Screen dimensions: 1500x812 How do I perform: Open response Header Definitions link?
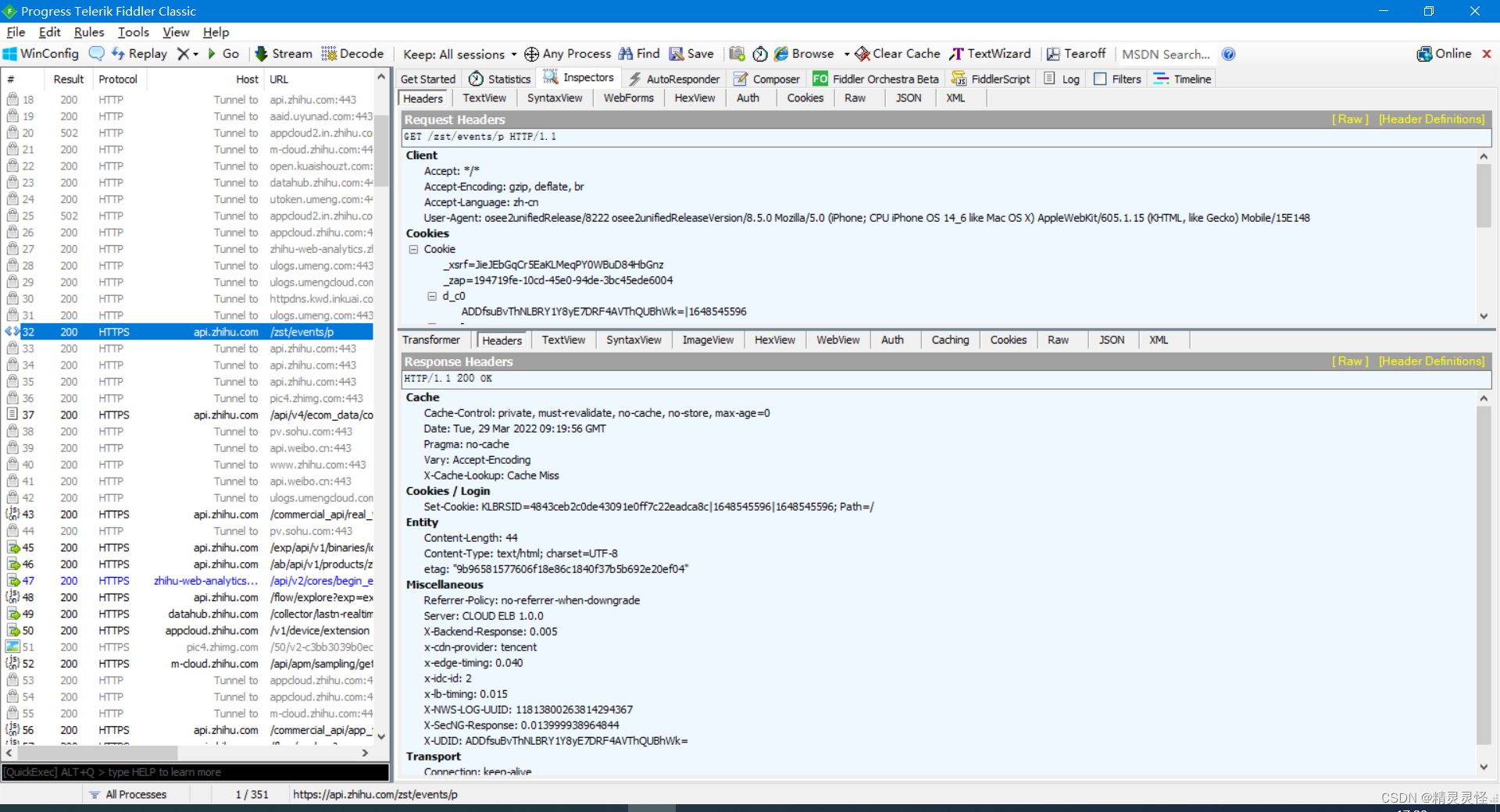[x=1431, y=361]
